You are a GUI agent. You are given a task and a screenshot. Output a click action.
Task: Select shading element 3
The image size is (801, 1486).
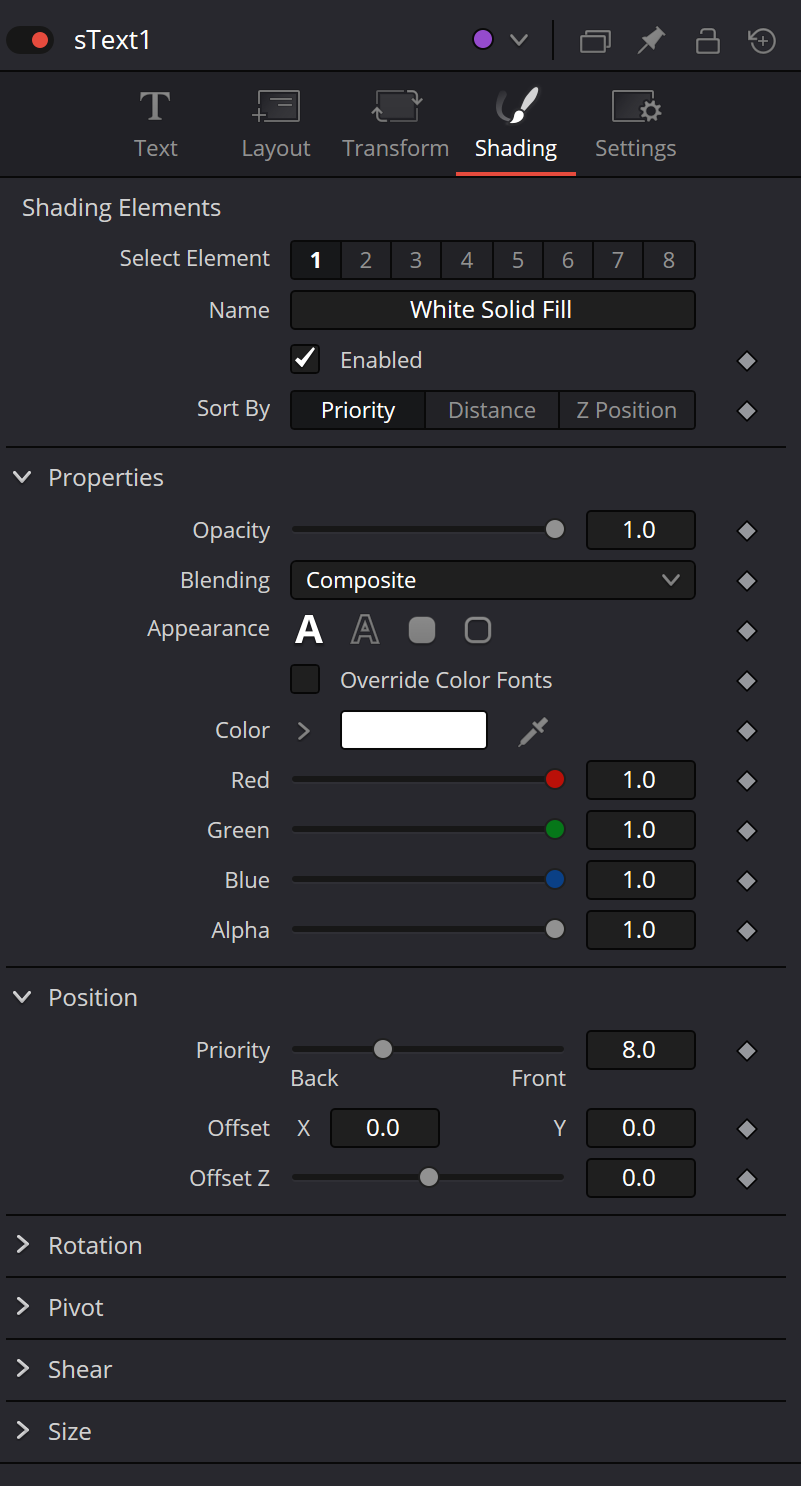click(x=416, y=260)
